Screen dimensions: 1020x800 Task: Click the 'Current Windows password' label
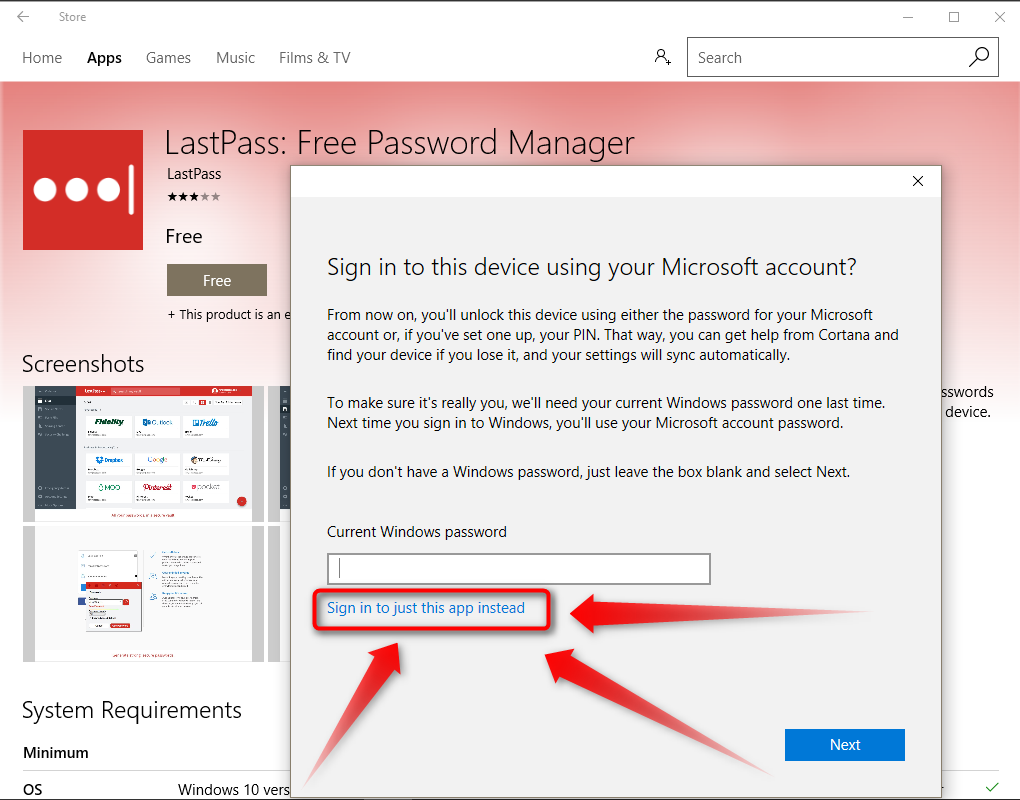coord(416,532)
